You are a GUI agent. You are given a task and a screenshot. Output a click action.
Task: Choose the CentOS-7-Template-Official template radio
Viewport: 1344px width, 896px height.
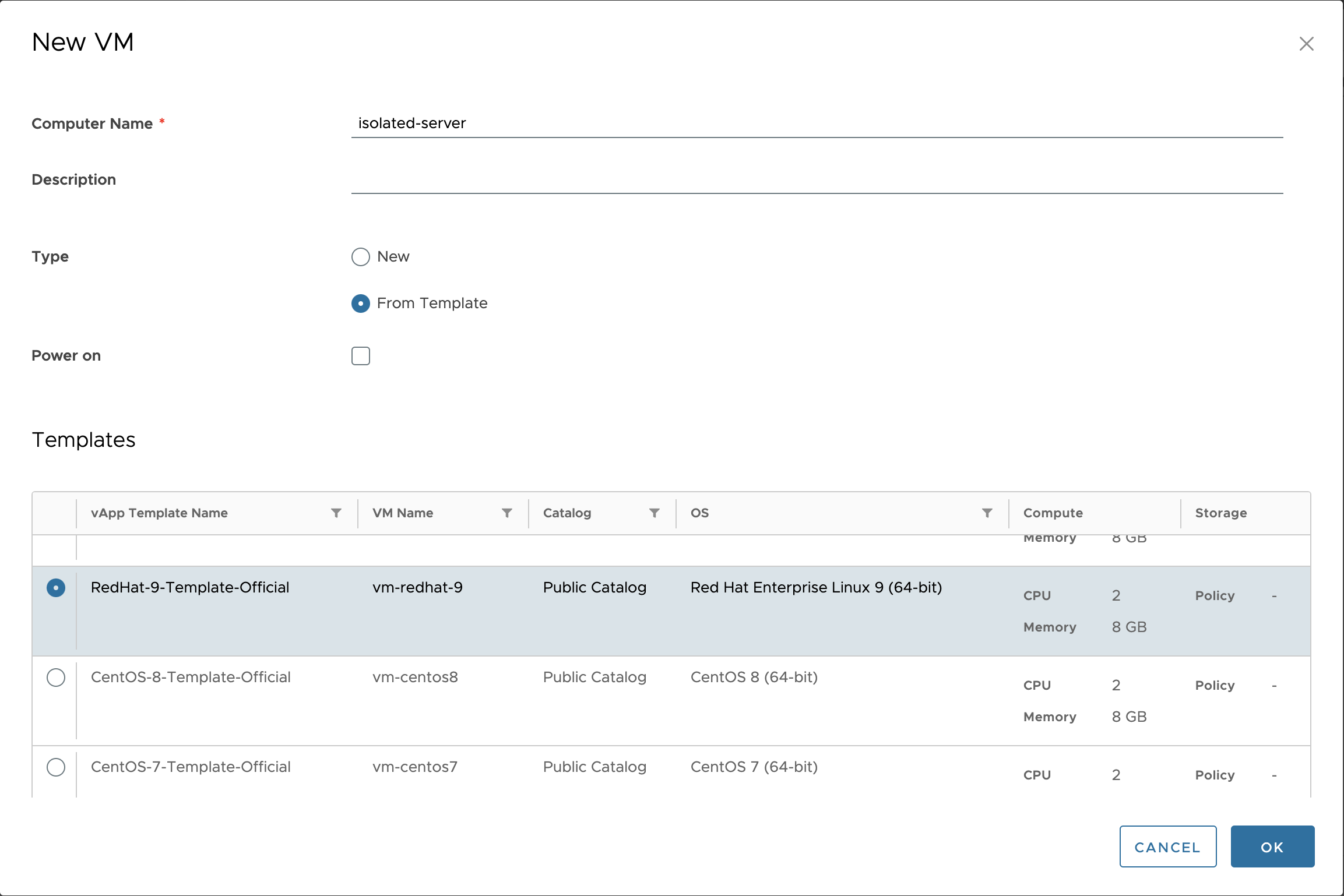[x=56, y=767]
